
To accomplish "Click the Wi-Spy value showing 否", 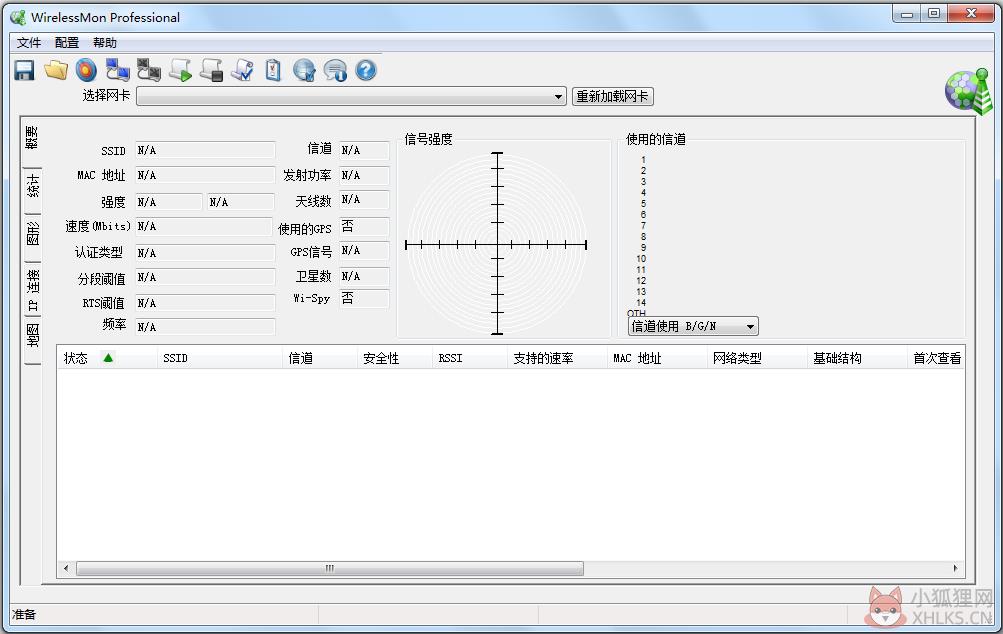I will (364, 299).
